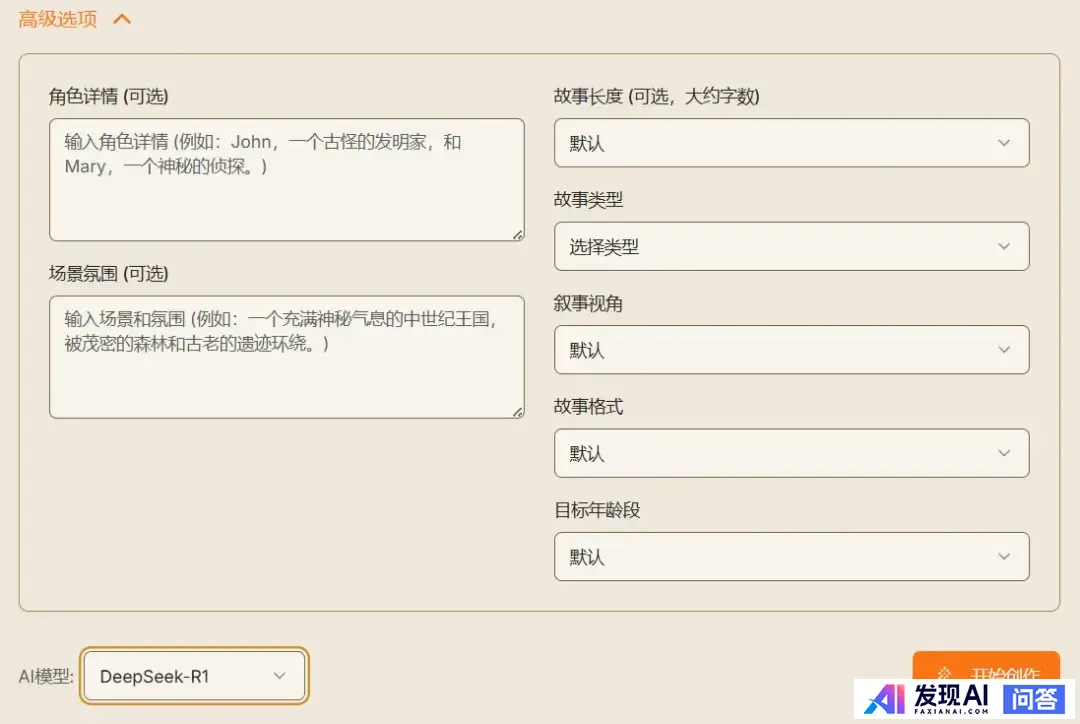Grab the 场景氛围 textarea resize handle

(x=518, y=412)
